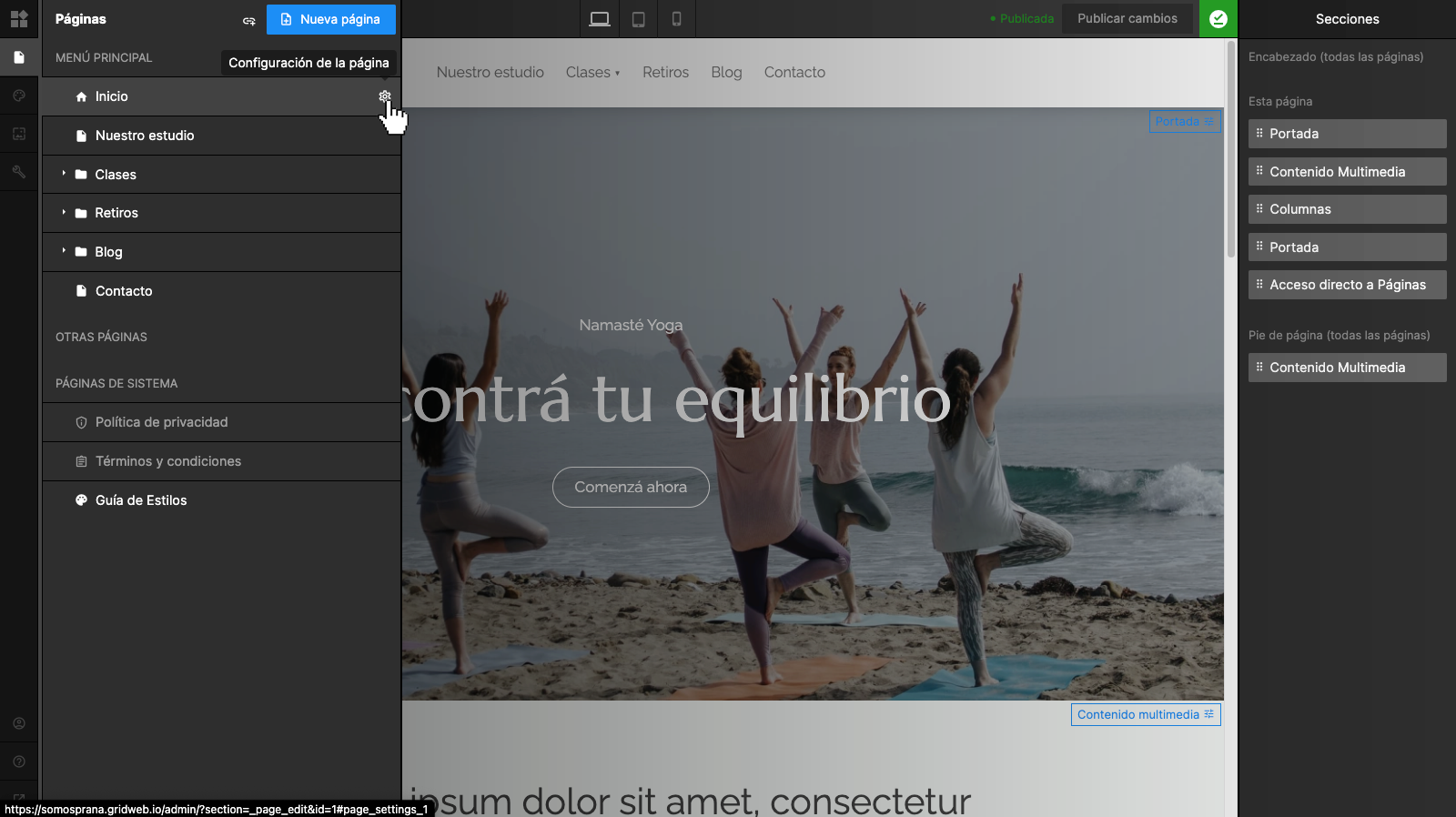Switch to desktop preview mode

pos(600,19)
